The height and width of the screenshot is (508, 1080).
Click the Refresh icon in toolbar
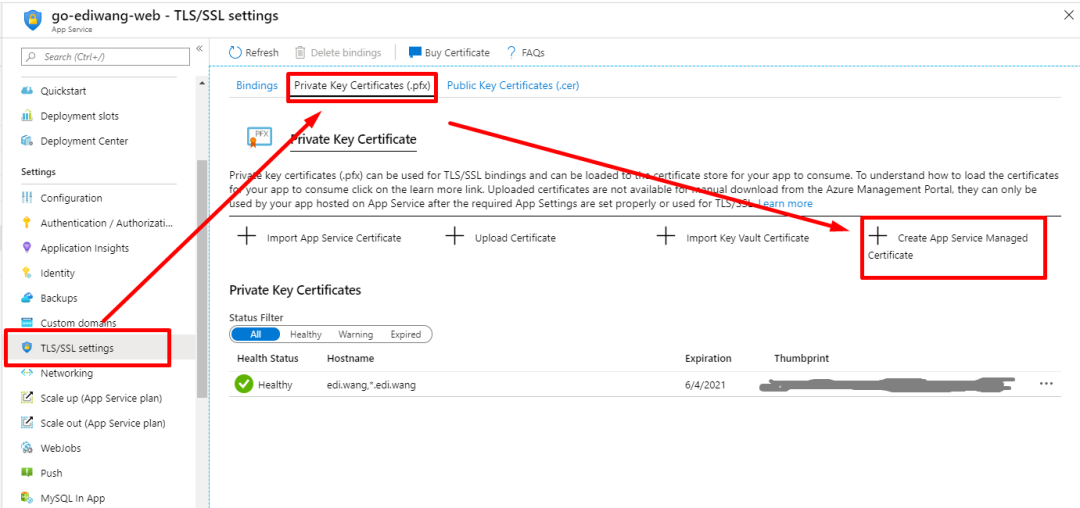point(236,52)
